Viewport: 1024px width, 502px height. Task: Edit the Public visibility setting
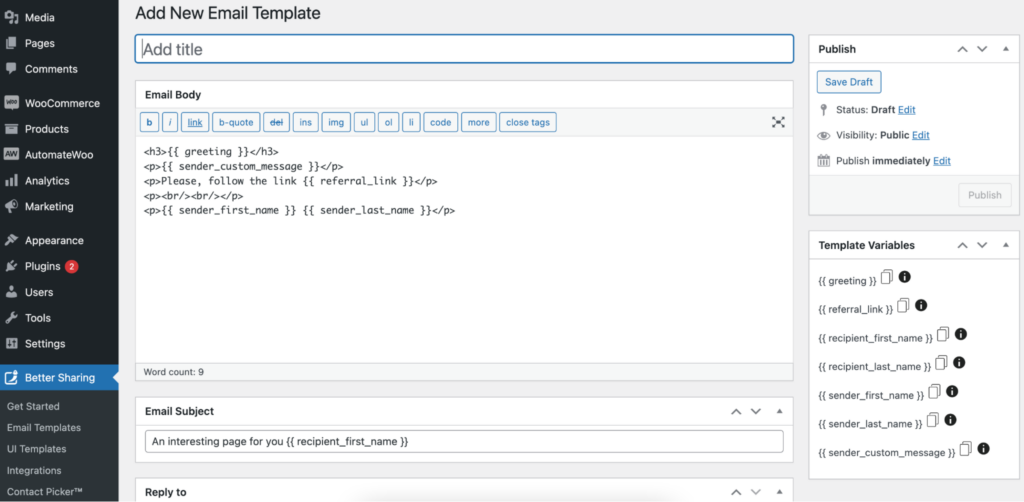pyautogui.click(x=921, y=135)
